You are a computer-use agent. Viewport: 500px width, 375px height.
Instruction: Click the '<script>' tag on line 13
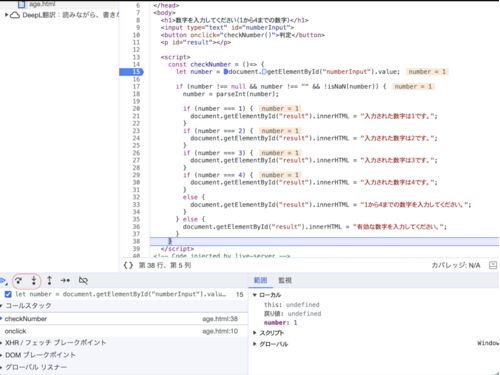176,57
